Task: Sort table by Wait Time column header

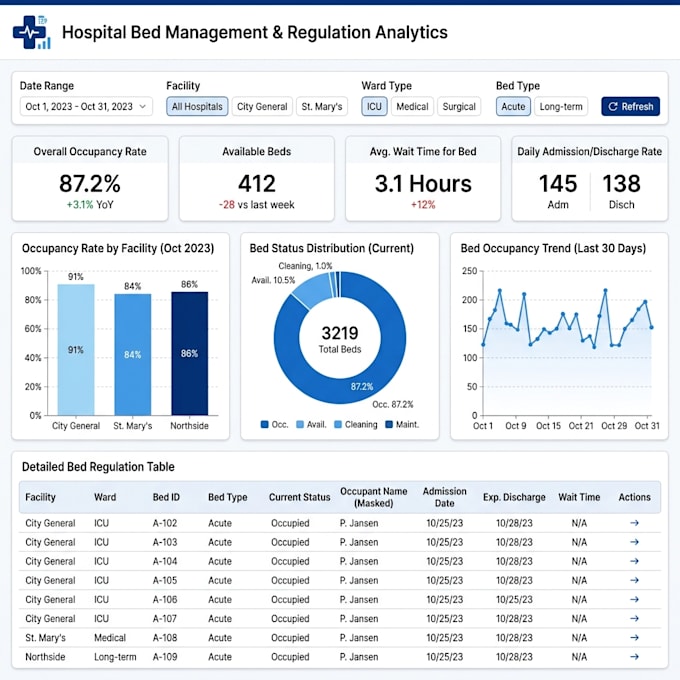Action: pyautogui.click(x=579, y=497)
